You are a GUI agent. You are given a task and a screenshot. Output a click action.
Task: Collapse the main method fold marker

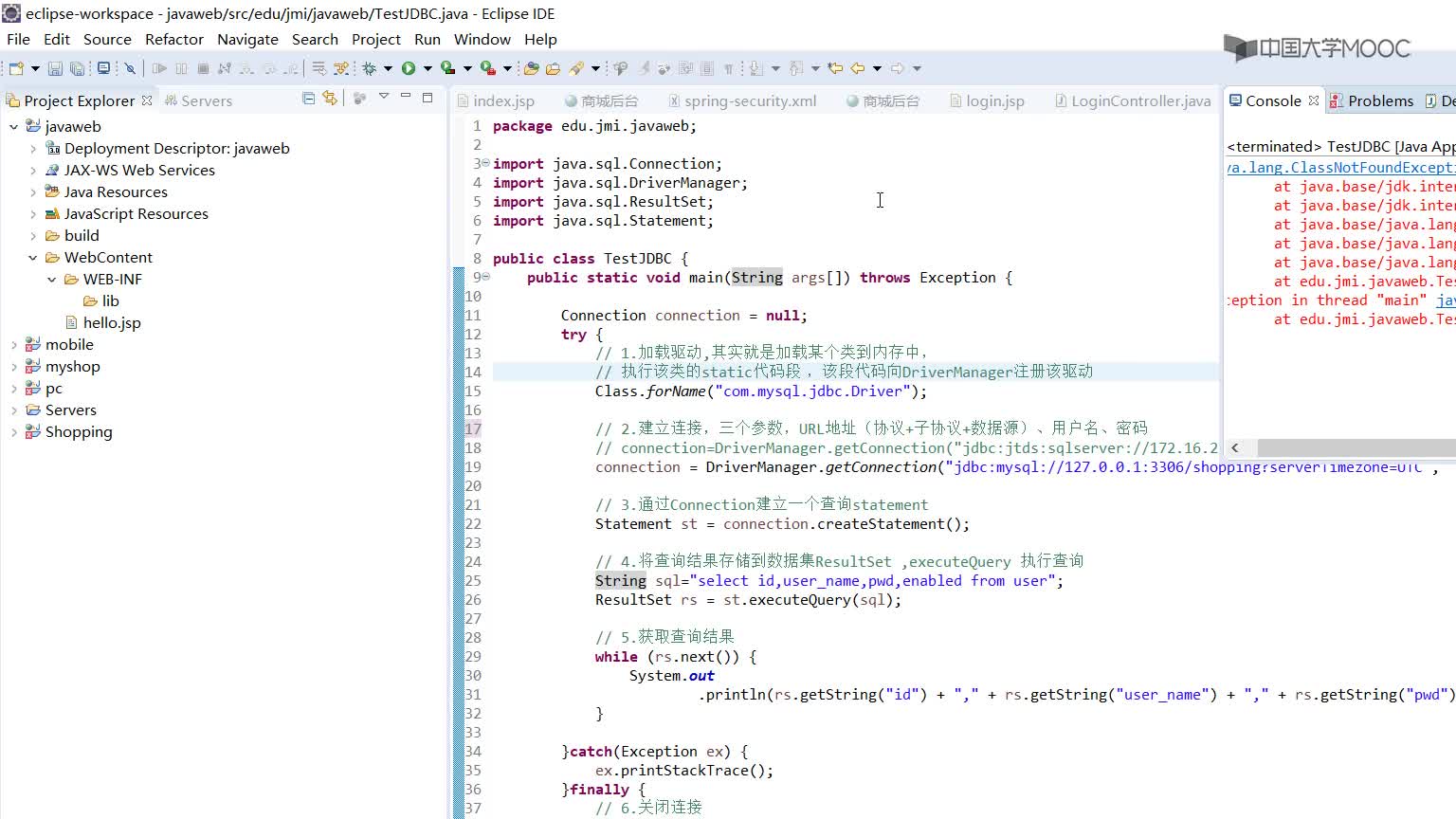485,277
